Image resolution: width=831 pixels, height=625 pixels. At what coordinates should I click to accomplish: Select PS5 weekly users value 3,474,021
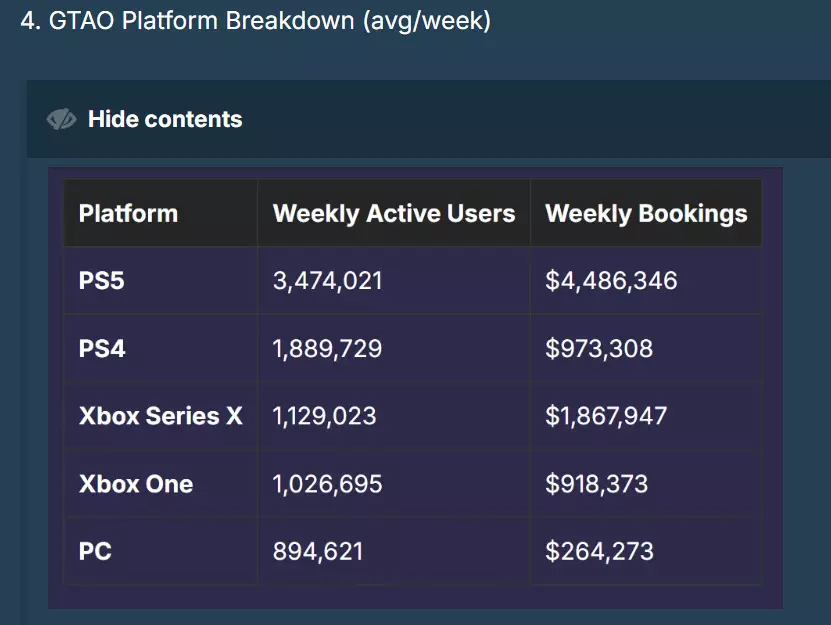tap(328, 281)
